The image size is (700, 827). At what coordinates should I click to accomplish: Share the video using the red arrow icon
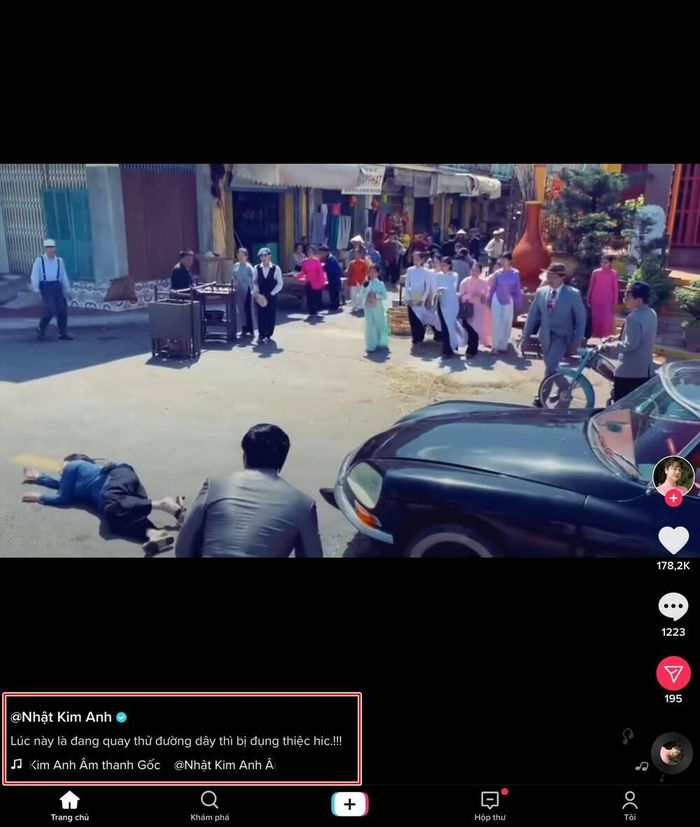(673, 673)
